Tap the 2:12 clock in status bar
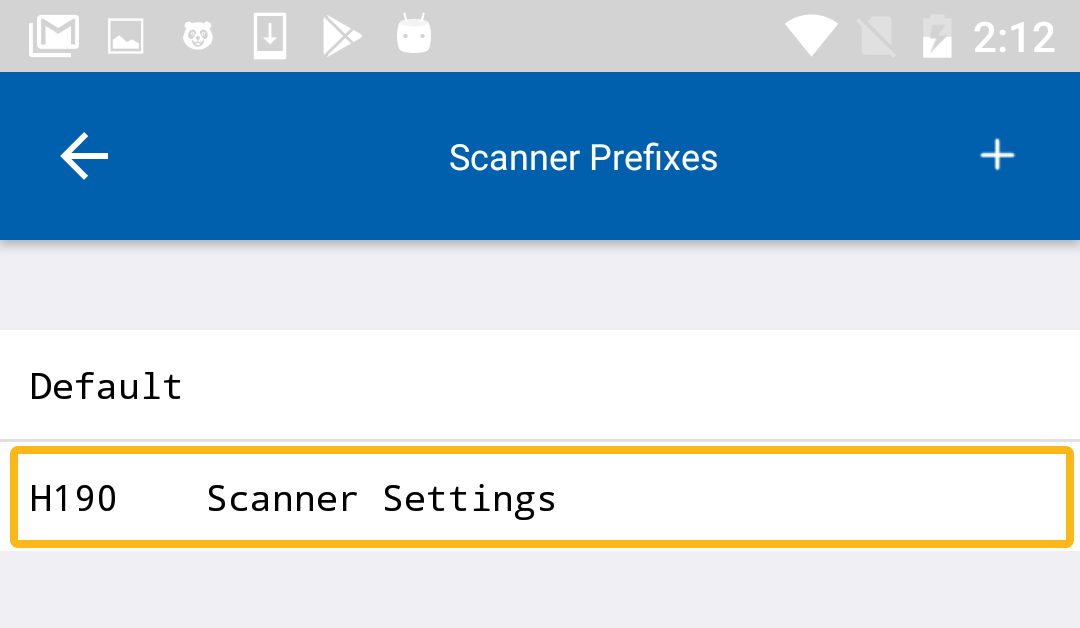 tap(1014, 38)
